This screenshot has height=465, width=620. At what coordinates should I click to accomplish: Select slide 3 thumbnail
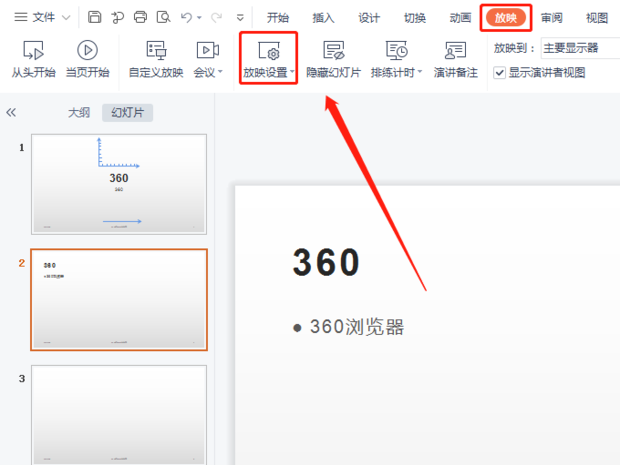pos(119,415)
